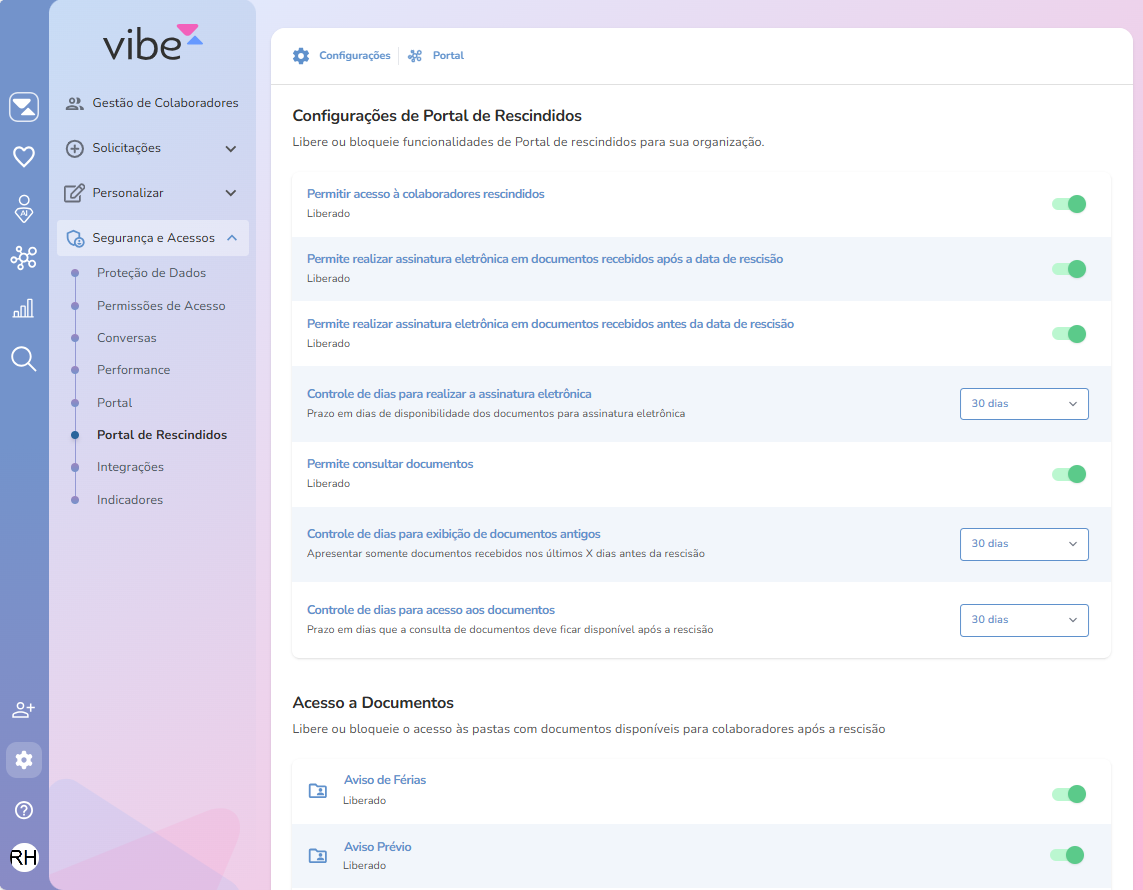Toggle Permitir acesso à colaboradores rescindidos
1143x890 pixels.
pyautogui.click(x=1068, y=204)
